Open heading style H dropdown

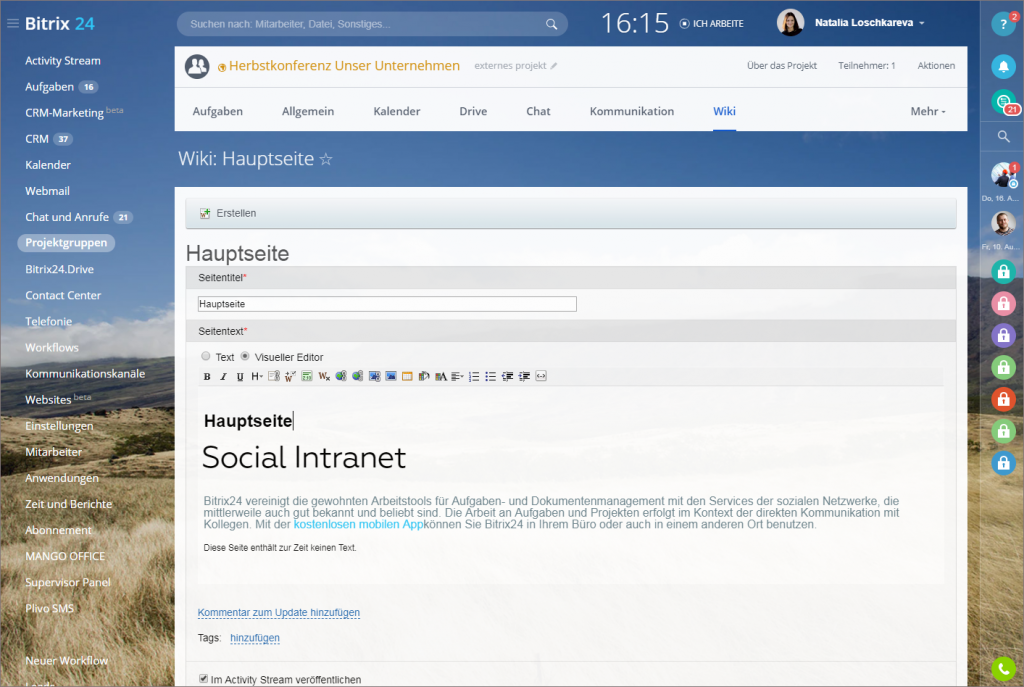coord(257,376)
